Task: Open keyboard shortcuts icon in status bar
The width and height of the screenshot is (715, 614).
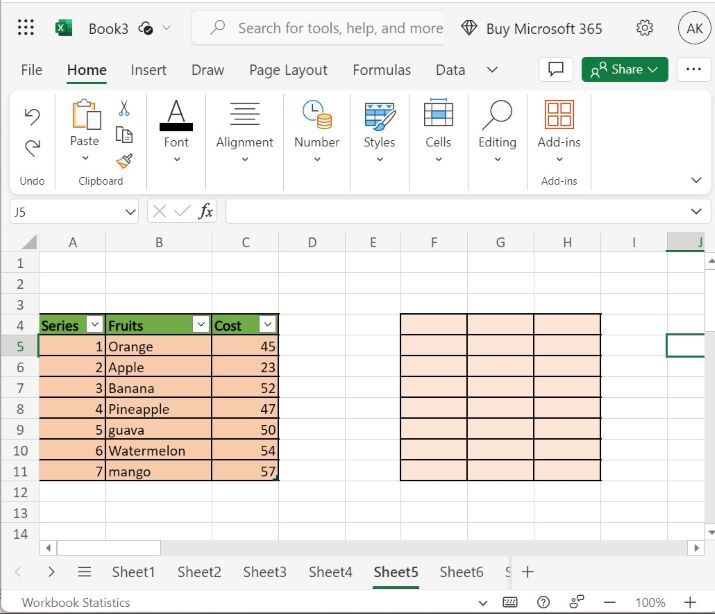Action: 510,602
